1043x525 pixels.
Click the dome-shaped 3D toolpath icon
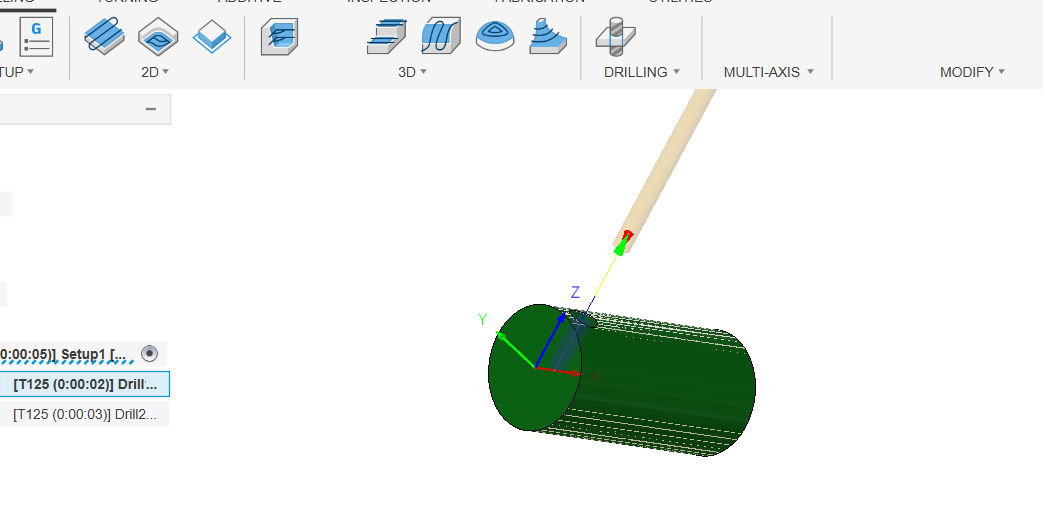[x=494, y=37]
